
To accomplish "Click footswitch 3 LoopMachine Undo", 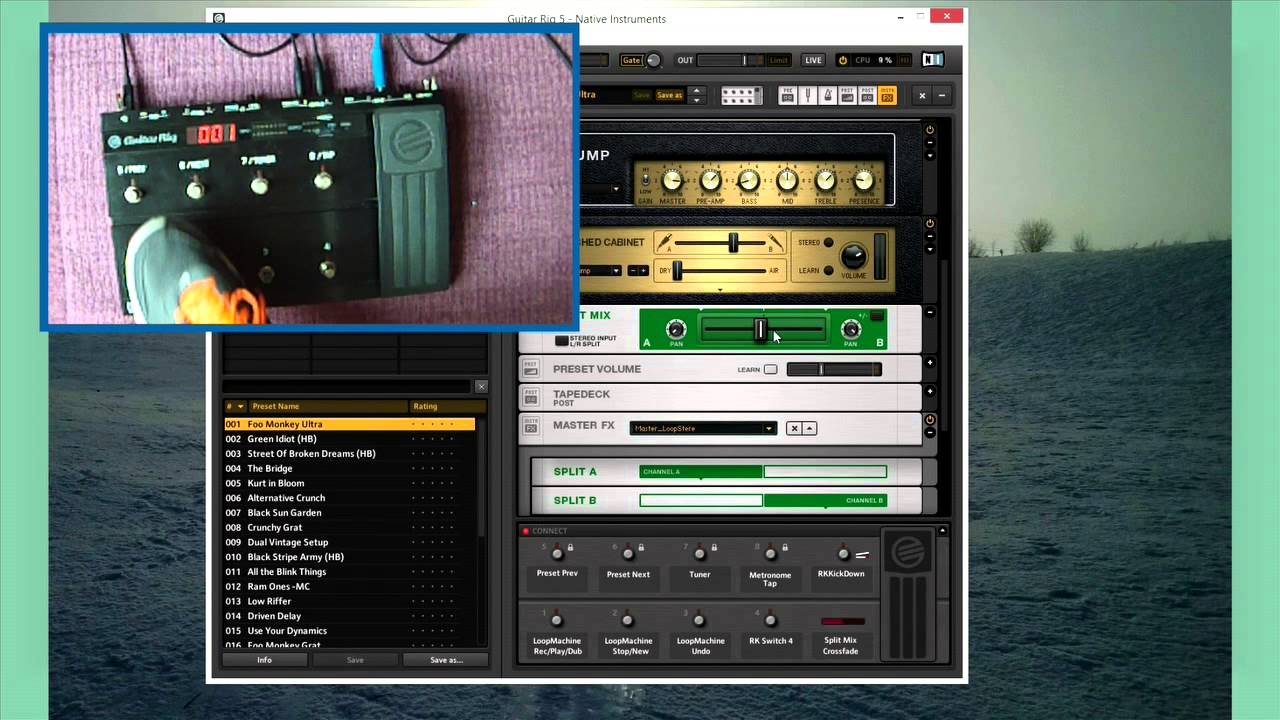I will [x=700, y=621].
